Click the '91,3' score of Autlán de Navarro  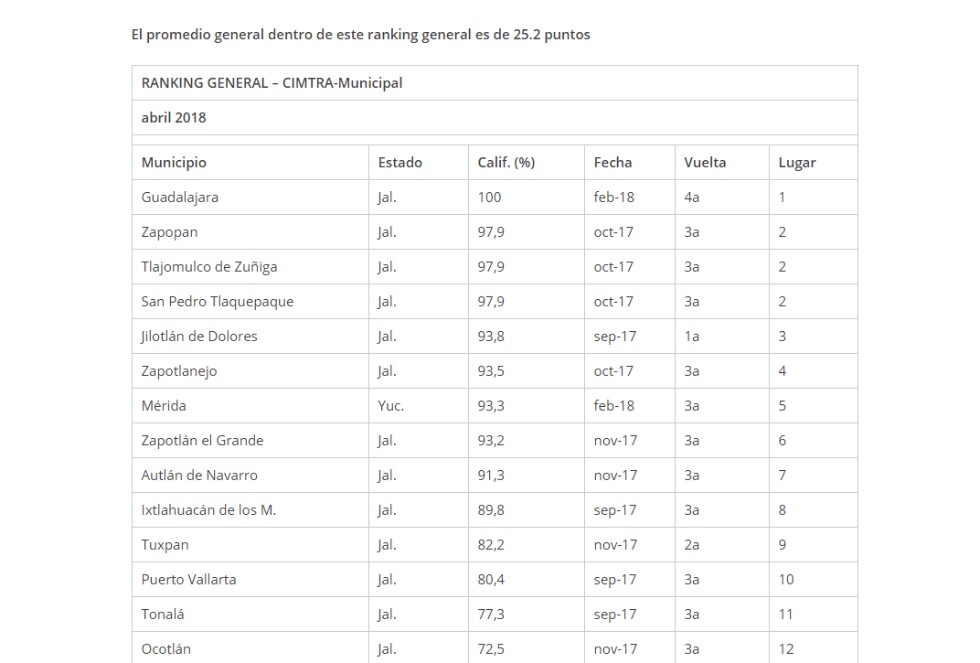tap(491, 476)
